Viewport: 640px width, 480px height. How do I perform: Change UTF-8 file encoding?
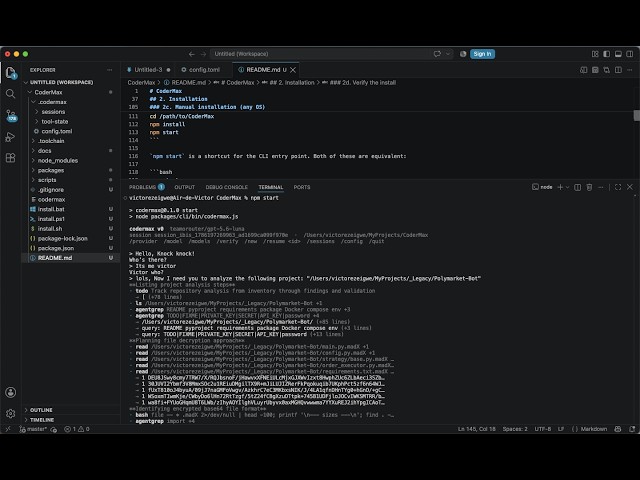pos(542,429)
